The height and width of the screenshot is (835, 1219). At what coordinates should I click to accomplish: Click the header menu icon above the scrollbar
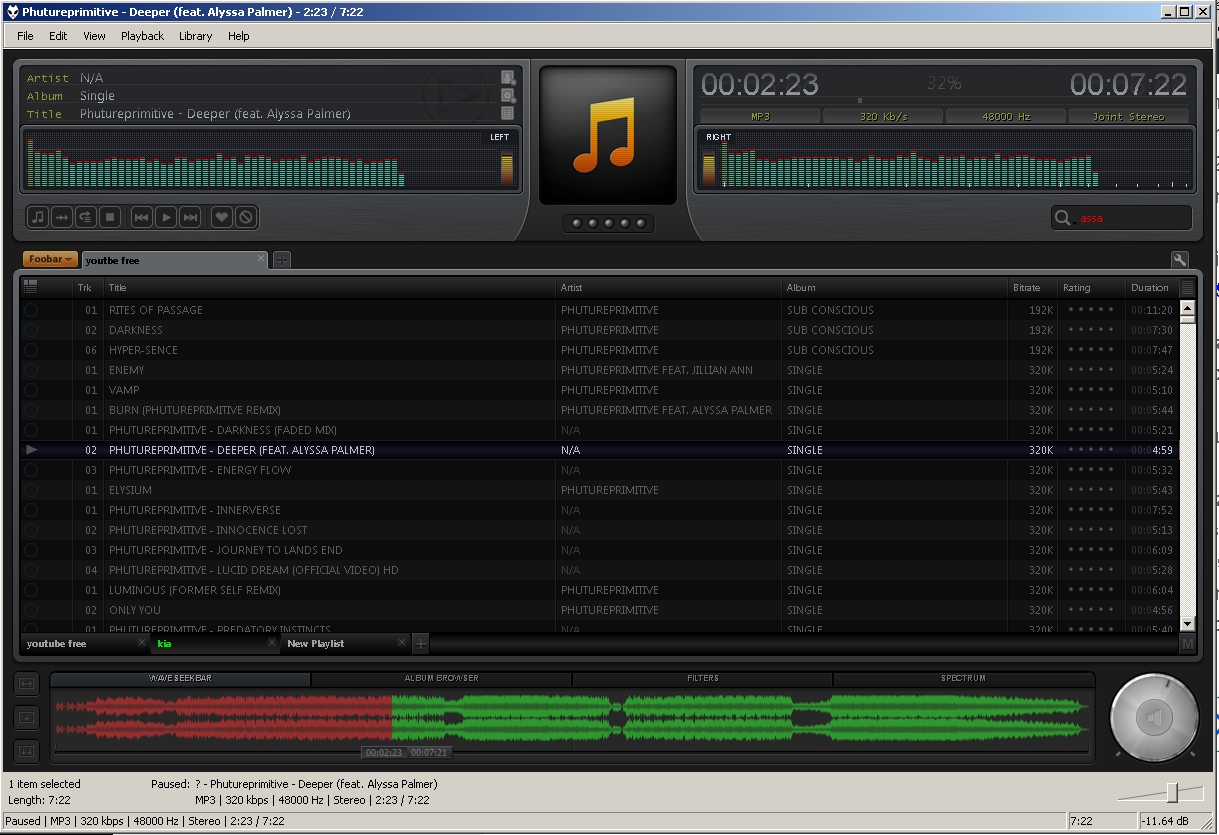pyautogui.click(x=1187, y=287)
